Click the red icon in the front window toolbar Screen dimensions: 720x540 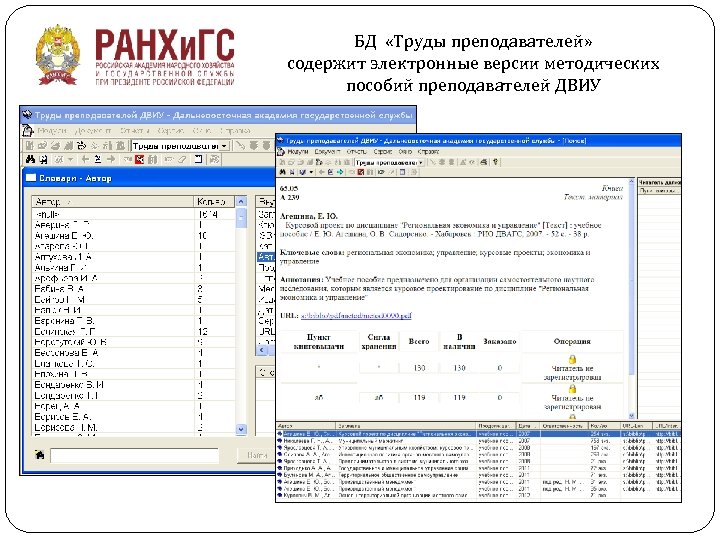coord(361,172)
